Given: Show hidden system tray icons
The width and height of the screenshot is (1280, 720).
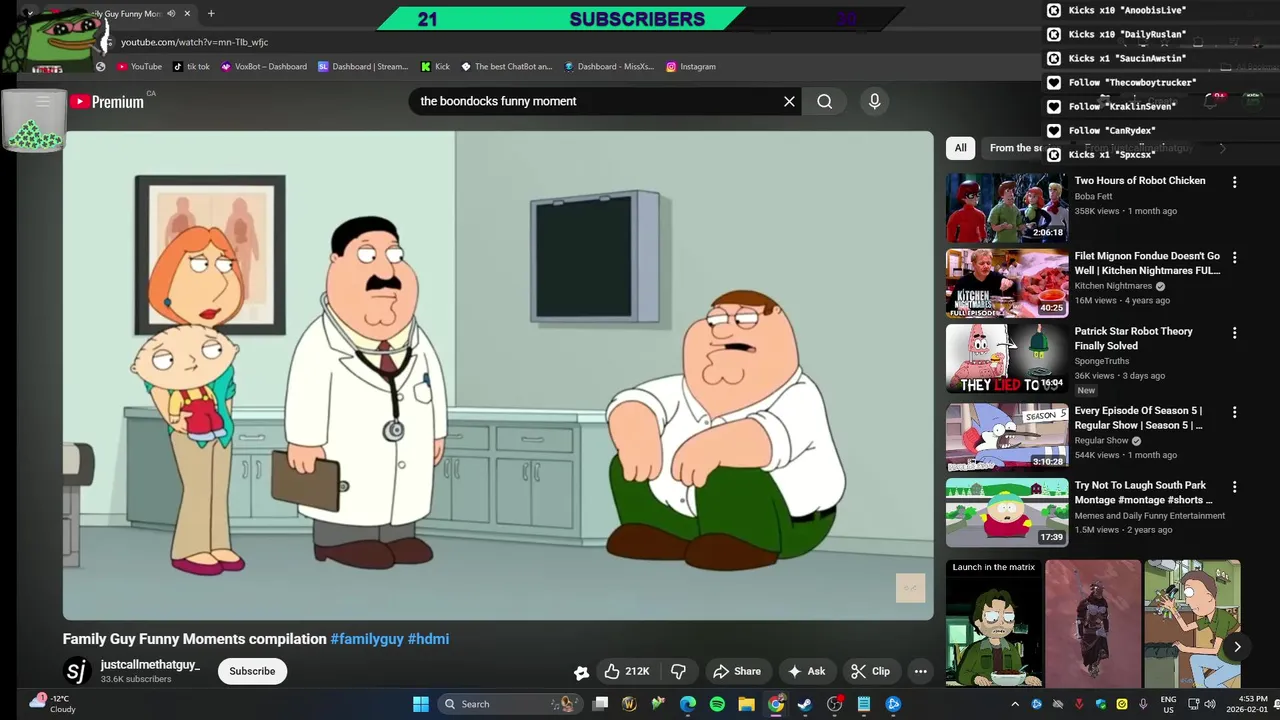Looking at the screenshot, I should point(1015,704).
